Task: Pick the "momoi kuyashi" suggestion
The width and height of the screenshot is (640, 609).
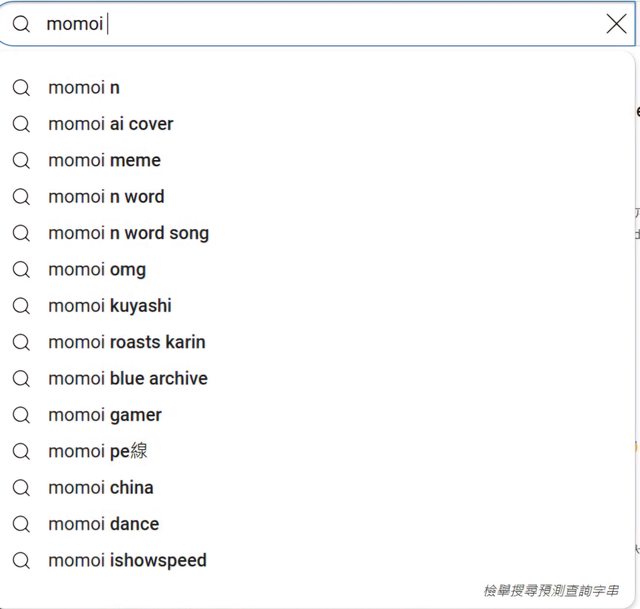Action: pyautogui.click(x=317, y=306)
